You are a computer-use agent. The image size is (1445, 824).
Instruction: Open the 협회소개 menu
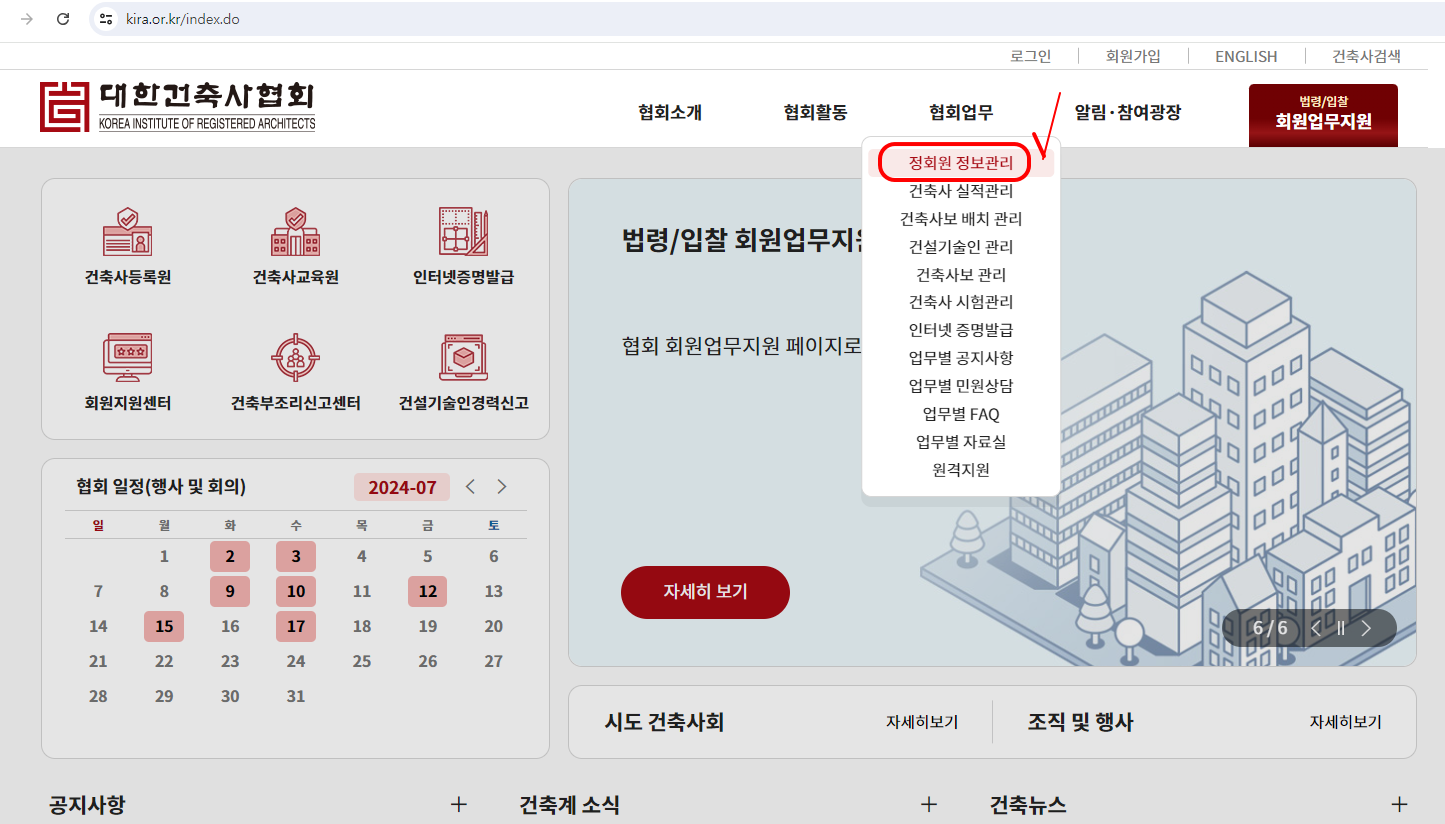click(x=668, y=113)
